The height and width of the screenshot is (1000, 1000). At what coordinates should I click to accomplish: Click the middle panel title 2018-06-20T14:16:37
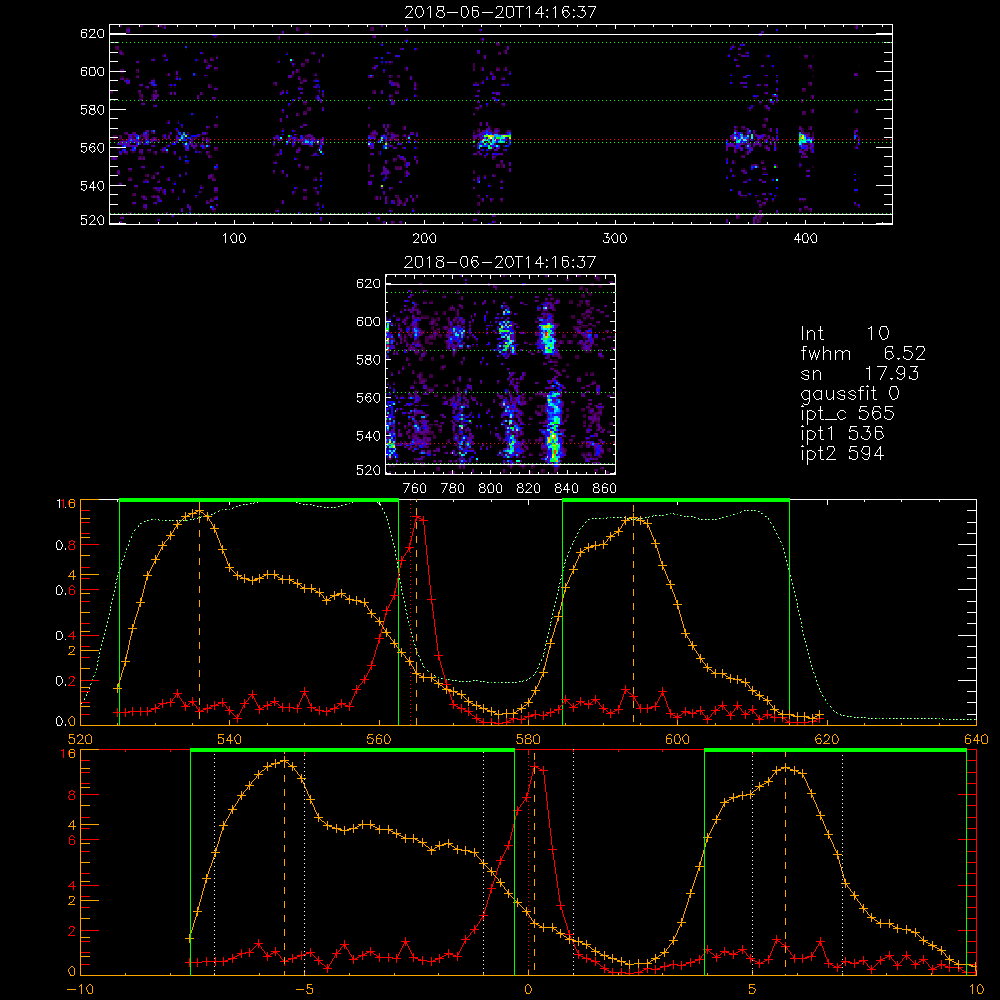pyautogui.click(x=500, y=261)
